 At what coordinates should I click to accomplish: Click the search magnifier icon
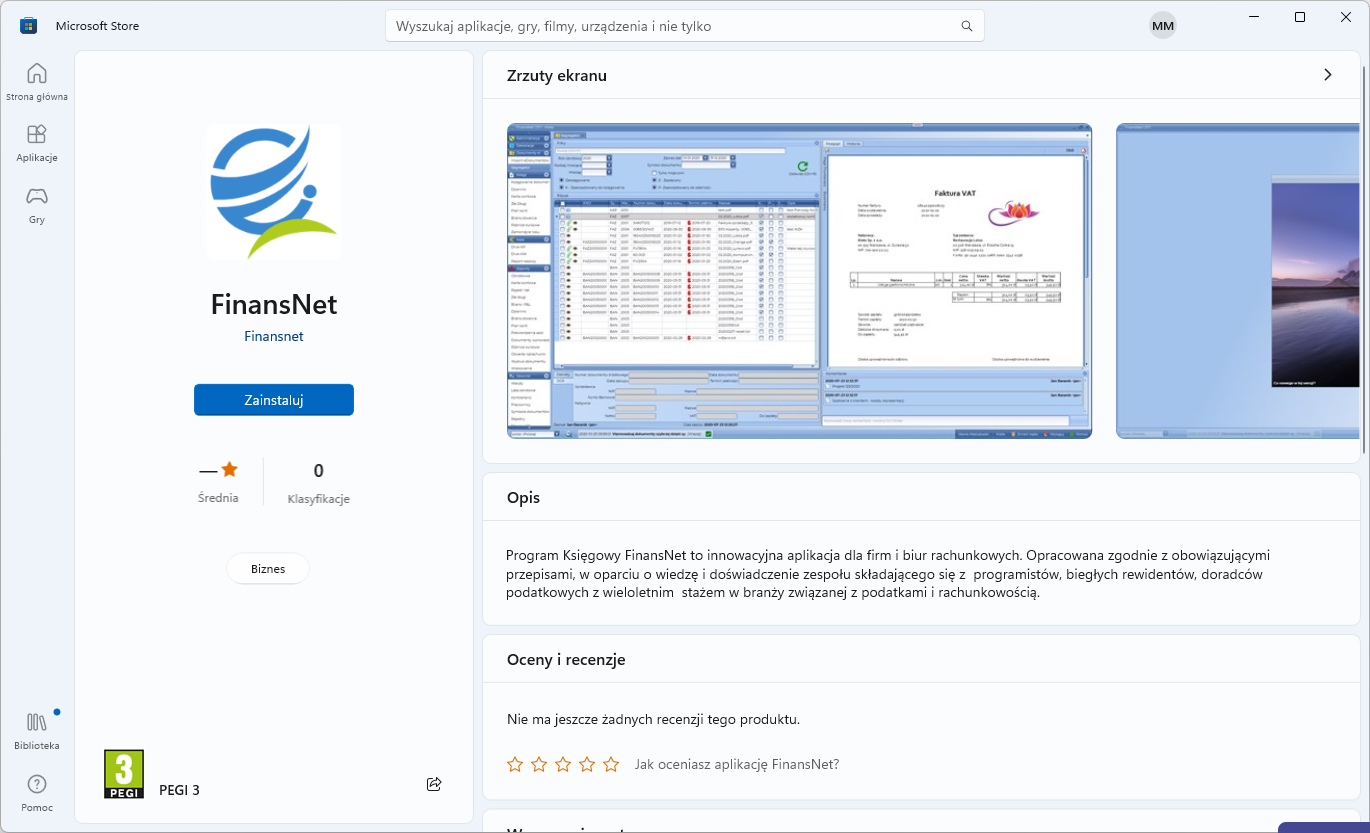[x=966, y=26]
